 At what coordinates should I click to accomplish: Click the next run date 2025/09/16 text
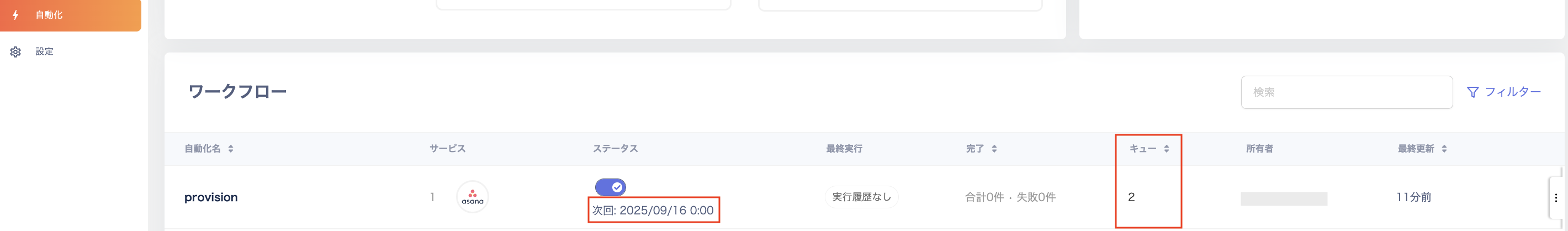coord(653,211)
